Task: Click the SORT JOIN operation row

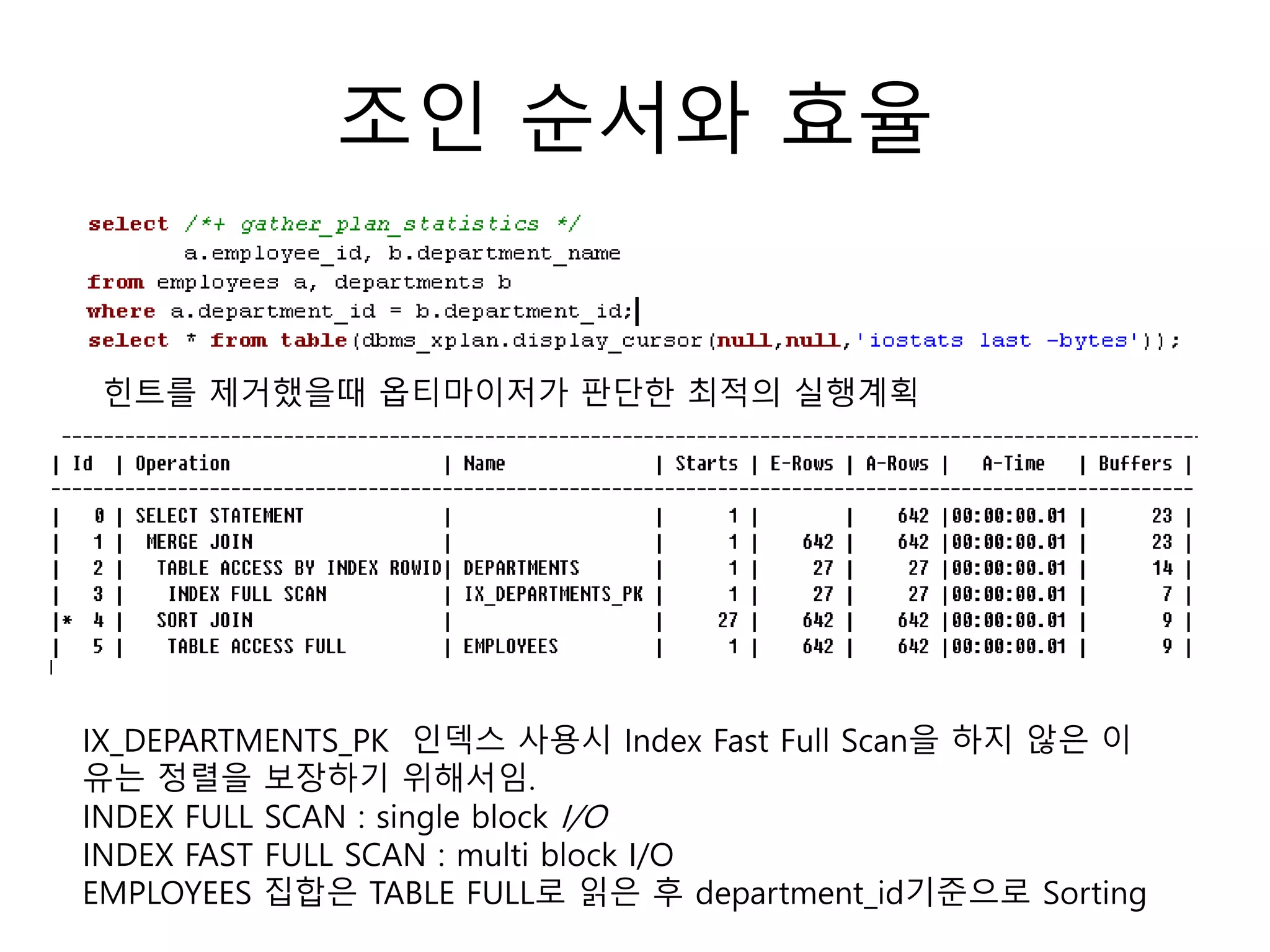Action: 204,620
